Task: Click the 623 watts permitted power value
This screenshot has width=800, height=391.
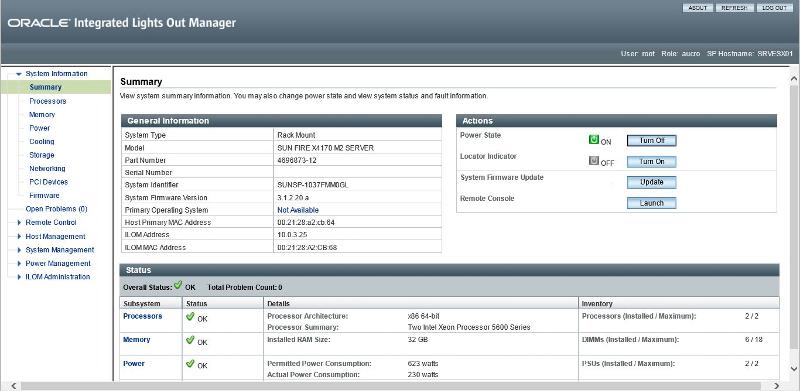Action: pos(423,363)
